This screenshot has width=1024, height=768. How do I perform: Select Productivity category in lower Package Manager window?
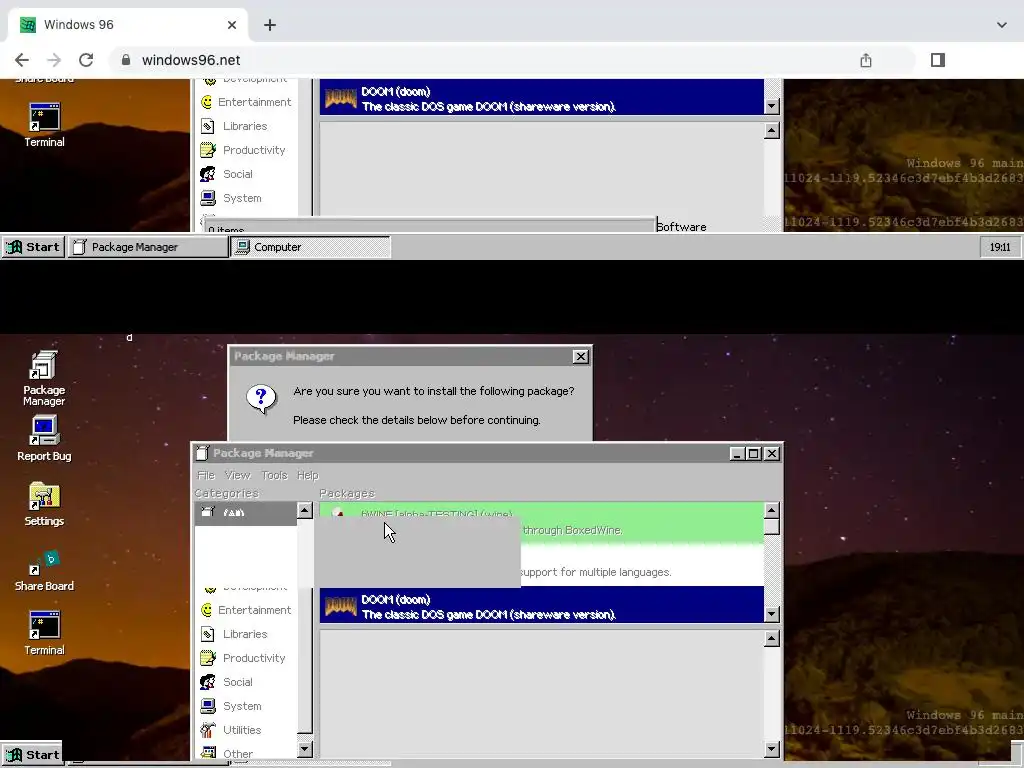(x=243, y=658)
